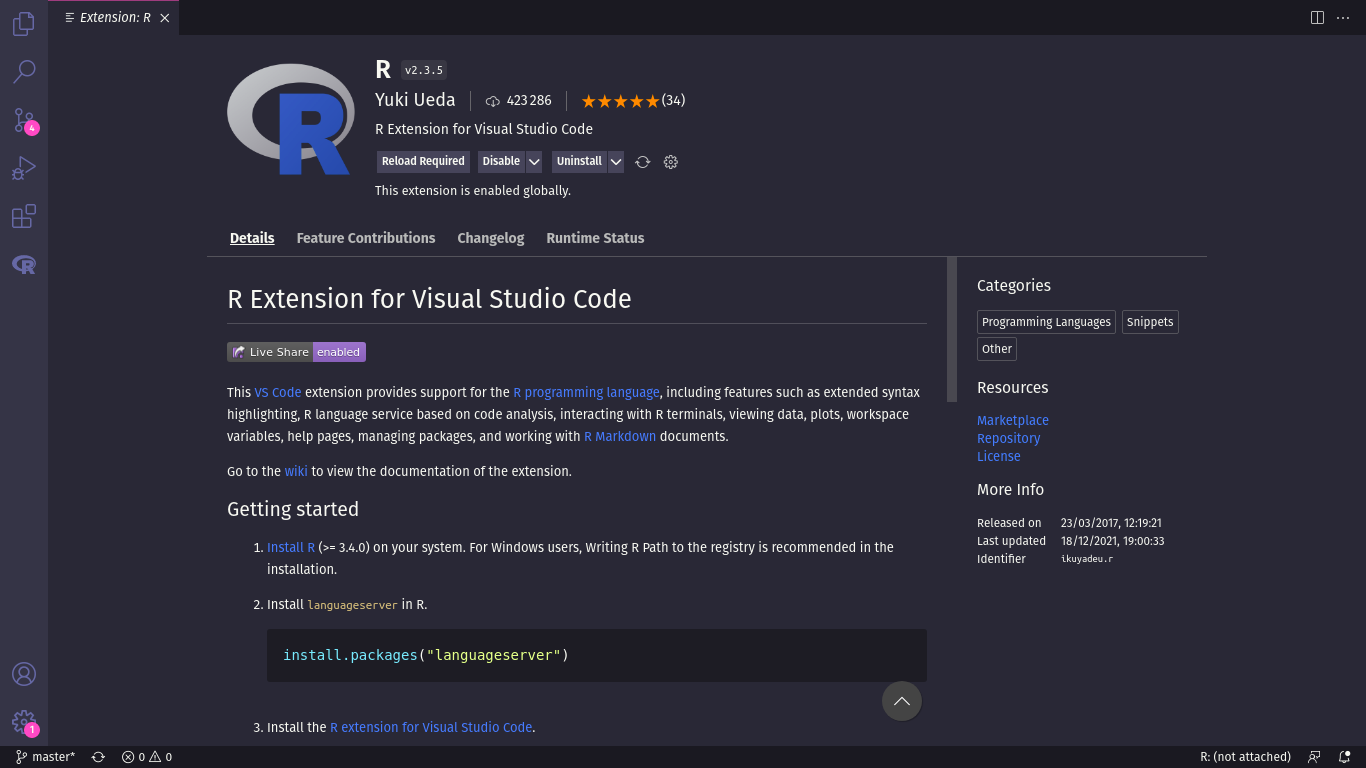The height and width of the screenshot is (768, 1366).
Task: Open the Search panel icon
Action: [23, 71]
